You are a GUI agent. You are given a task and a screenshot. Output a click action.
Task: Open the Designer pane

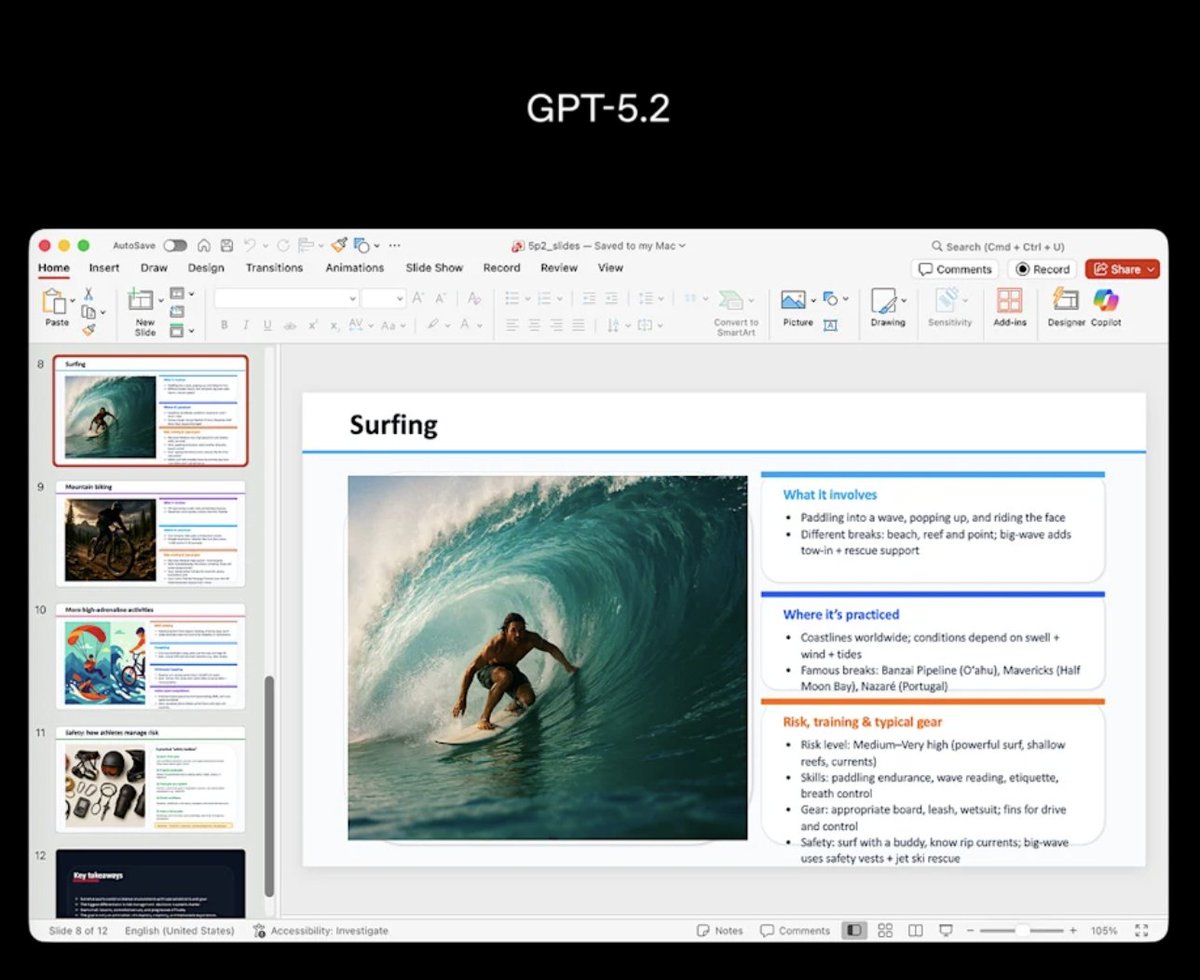click(x=1066, y=307)
